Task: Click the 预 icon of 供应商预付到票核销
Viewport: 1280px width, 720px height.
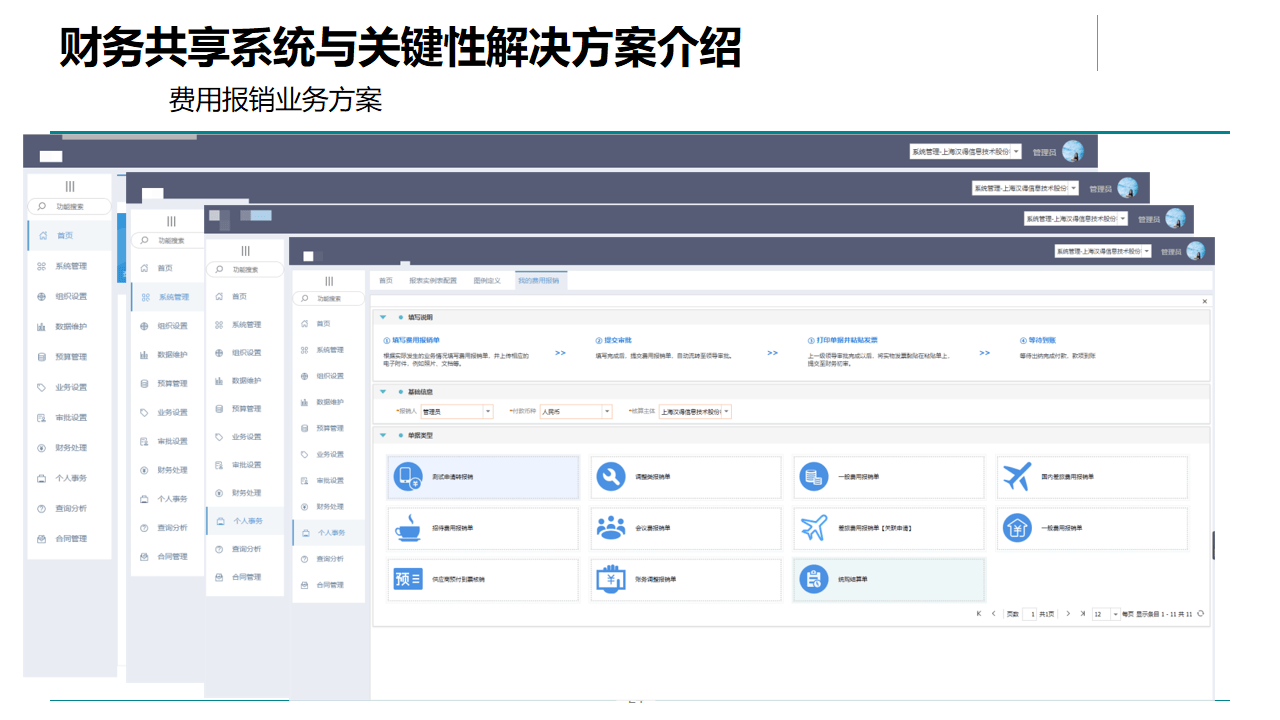Action: click(x=408, y=579)
